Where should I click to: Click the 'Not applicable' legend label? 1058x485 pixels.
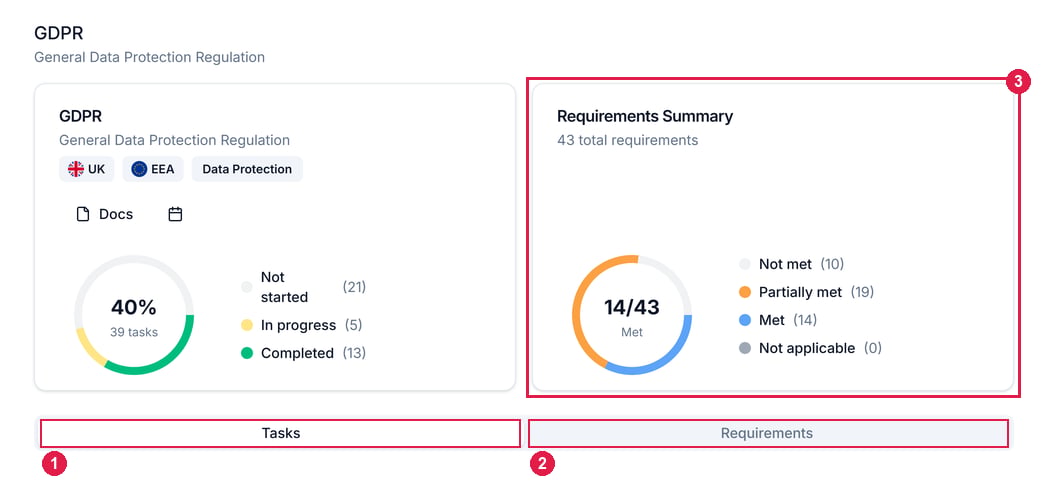pyautogui.click(x=807, y=348)
